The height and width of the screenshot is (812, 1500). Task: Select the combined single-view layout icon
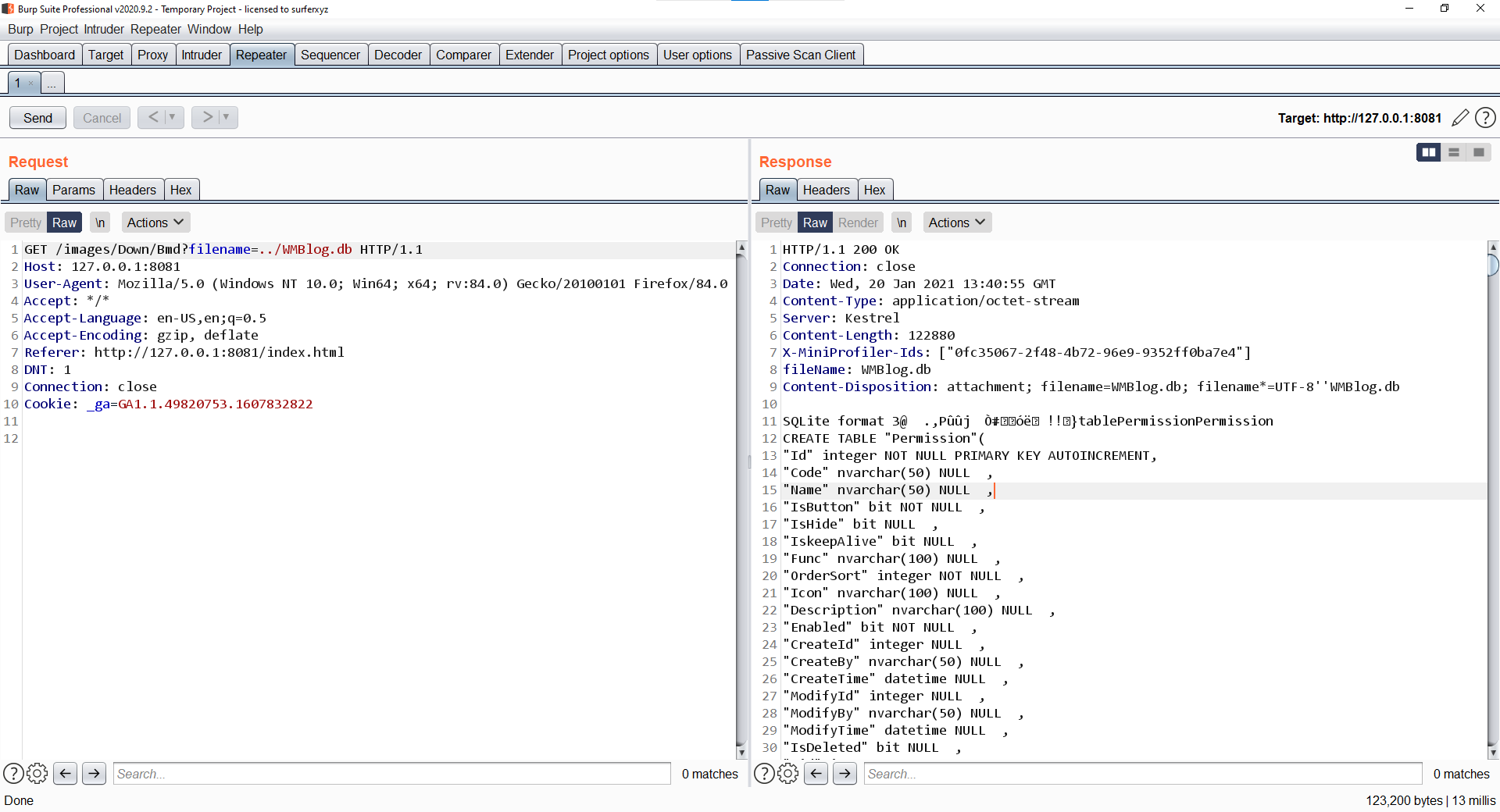[1479, 152]
